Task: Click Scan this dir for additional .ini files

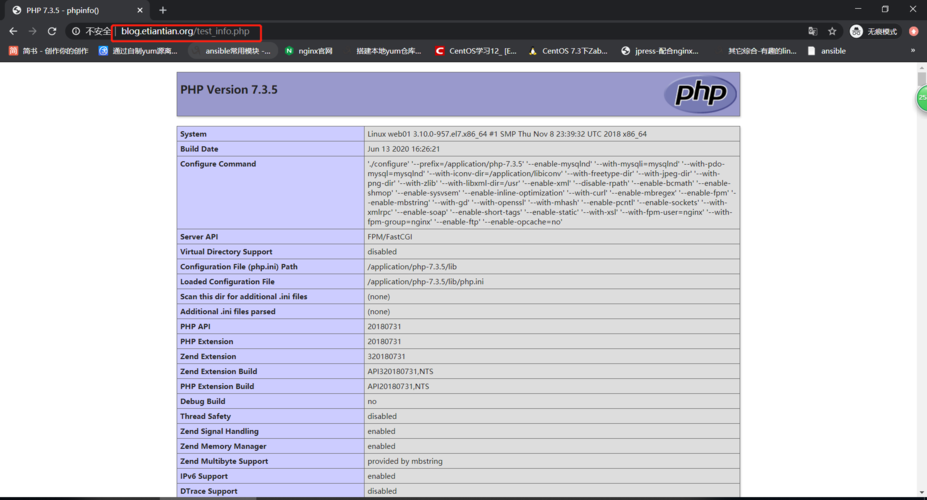Action: pos(244,297)
